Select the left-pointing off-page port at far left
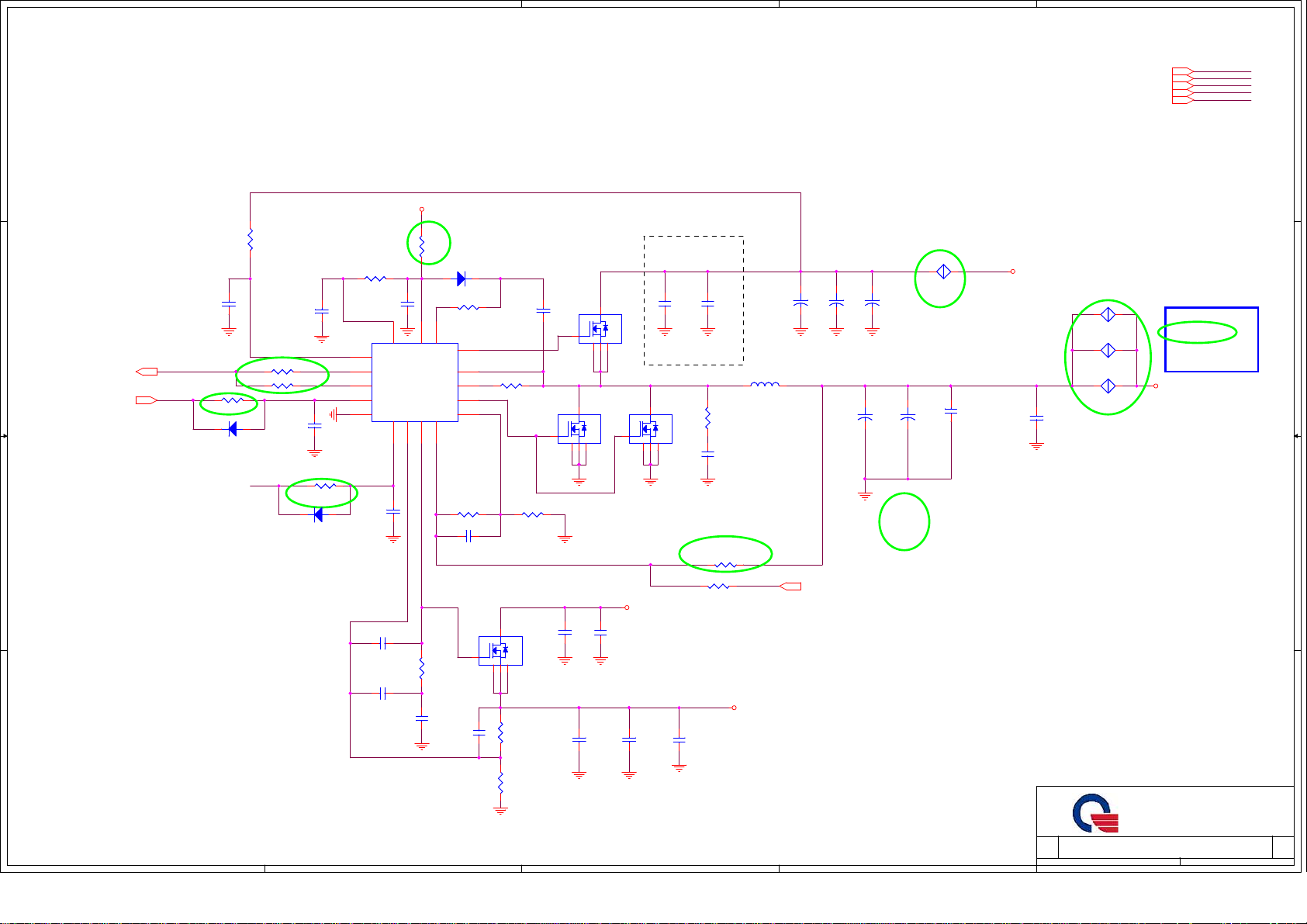Image resolution: width=1307 pixels, height=924 pixels. point(147,372)
